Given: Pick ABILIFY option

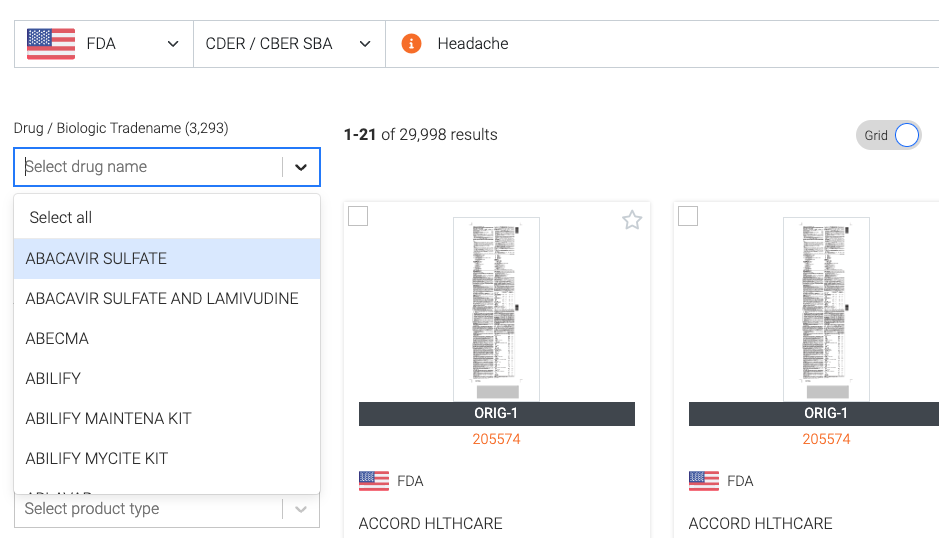Looking at the screenshot, I should pyautogui.click(x=166, y=379).
